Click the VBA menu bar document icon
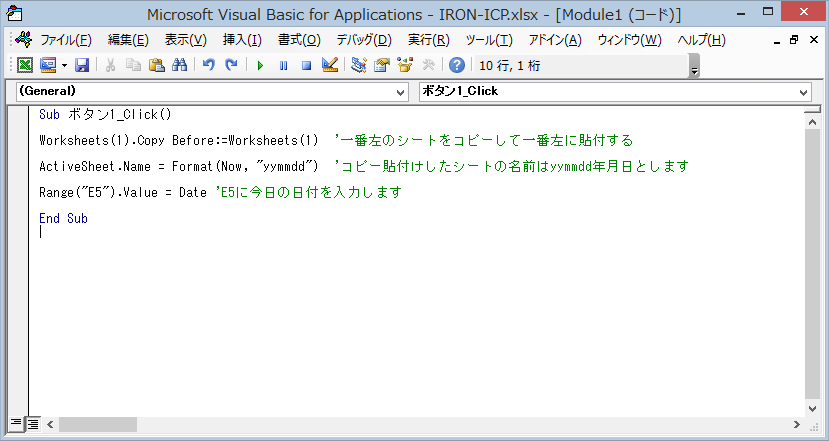This screenshot has width=829, height=441. click(23, 39)
